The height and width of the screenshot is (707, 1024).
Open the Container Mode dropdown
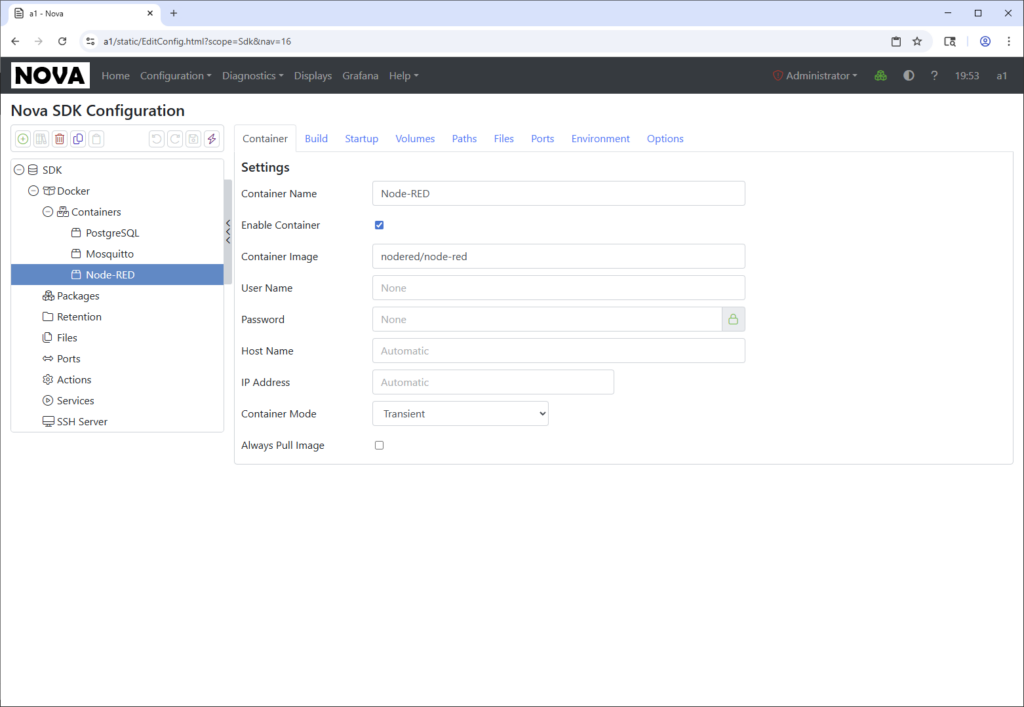pyautogui.click(x=460, y=413)
